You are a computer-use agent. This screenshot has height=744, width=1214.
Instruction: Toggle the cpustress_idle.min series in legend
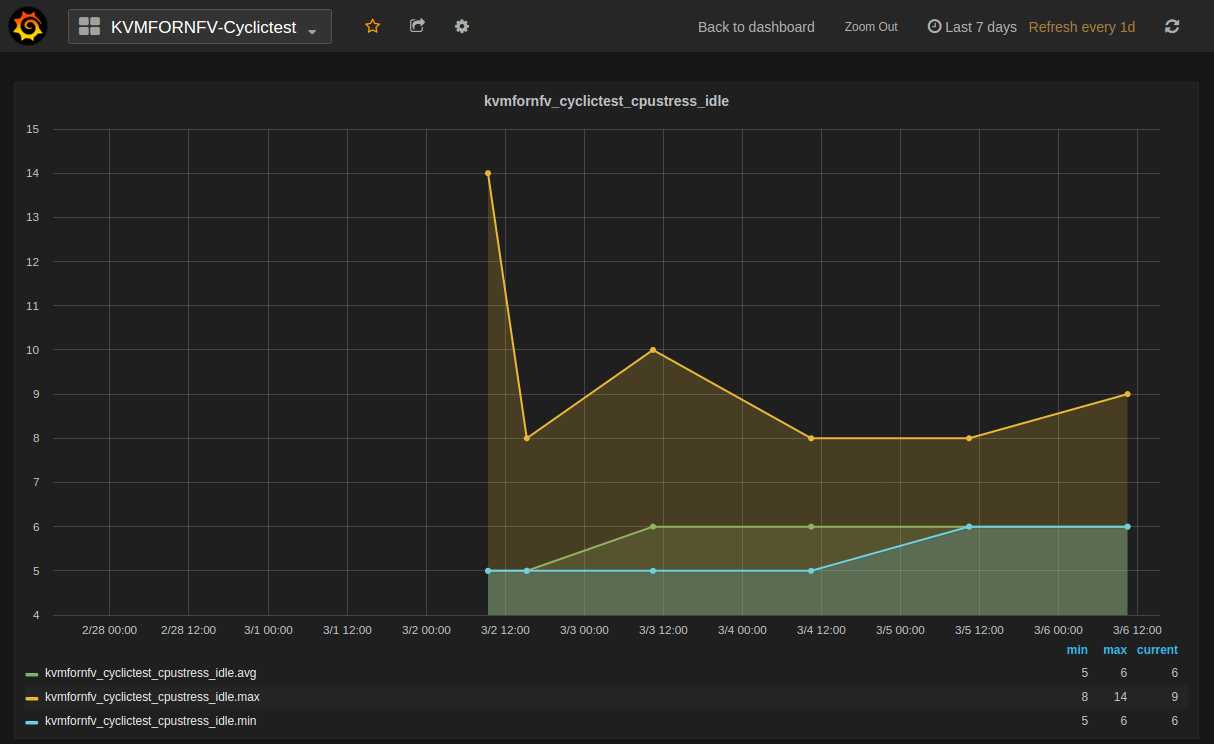(150, 721)
